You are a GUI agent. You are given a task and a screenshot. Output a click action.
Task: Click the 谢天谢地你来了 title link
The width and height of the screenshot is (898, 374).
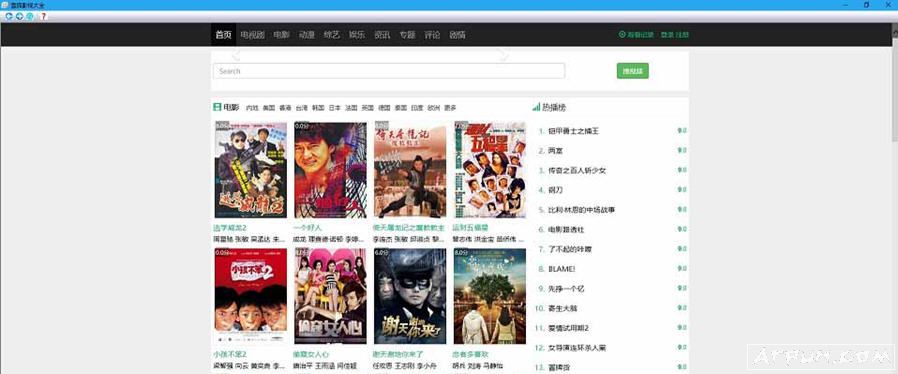[399, 355]
